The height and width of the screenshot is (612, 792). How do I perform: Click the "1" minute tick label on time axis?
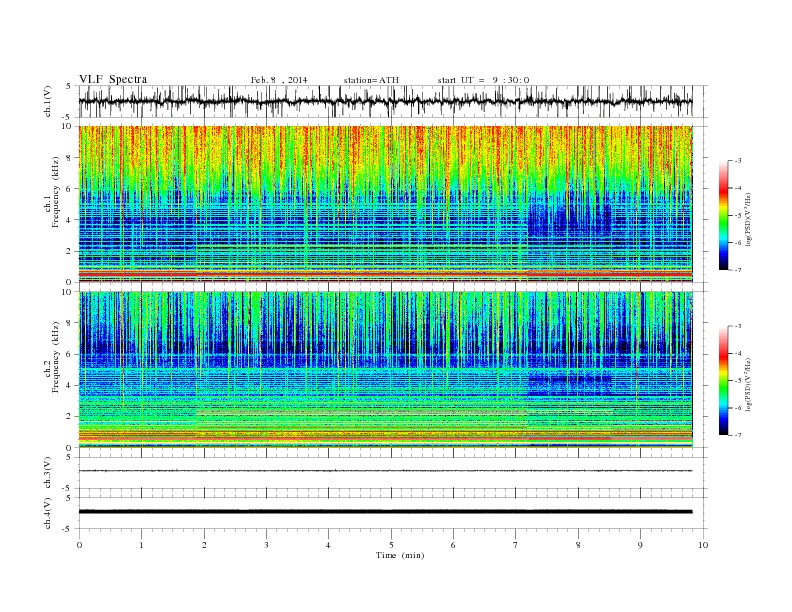141,545
